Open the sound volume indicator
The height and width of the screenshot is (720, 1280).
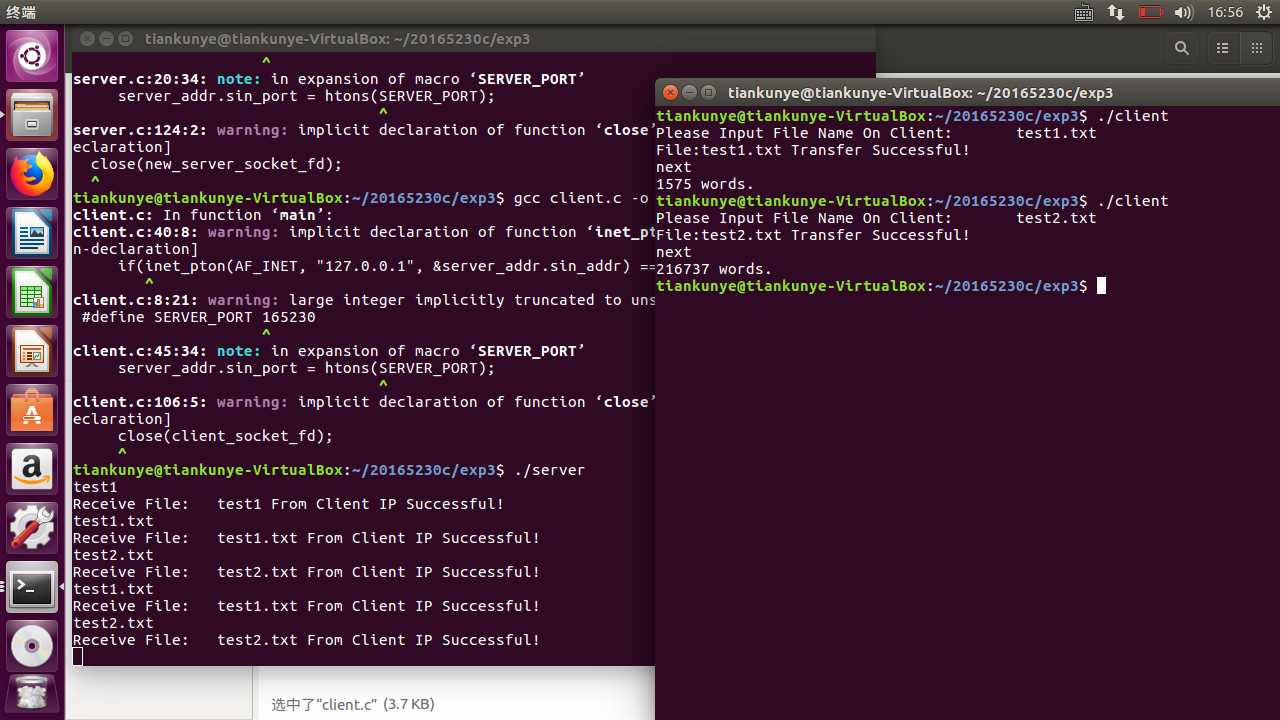[x=1184, y=13]
